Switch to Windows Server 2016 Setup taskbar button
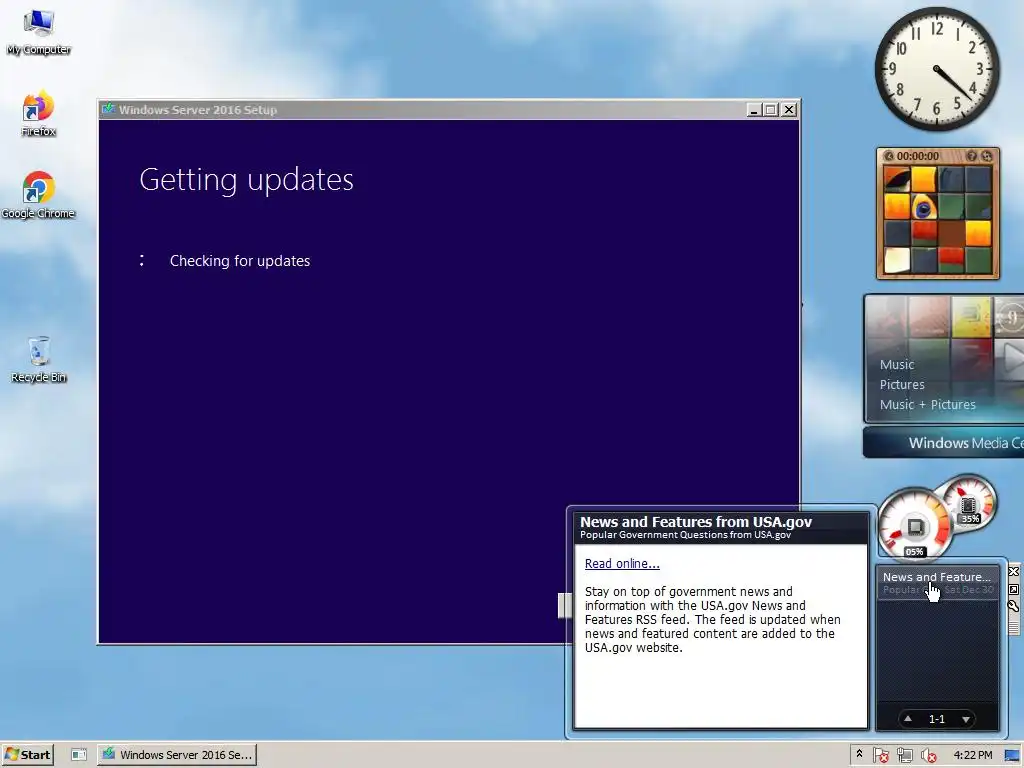This screenshot has width=1024, height=768. point(177,755)
